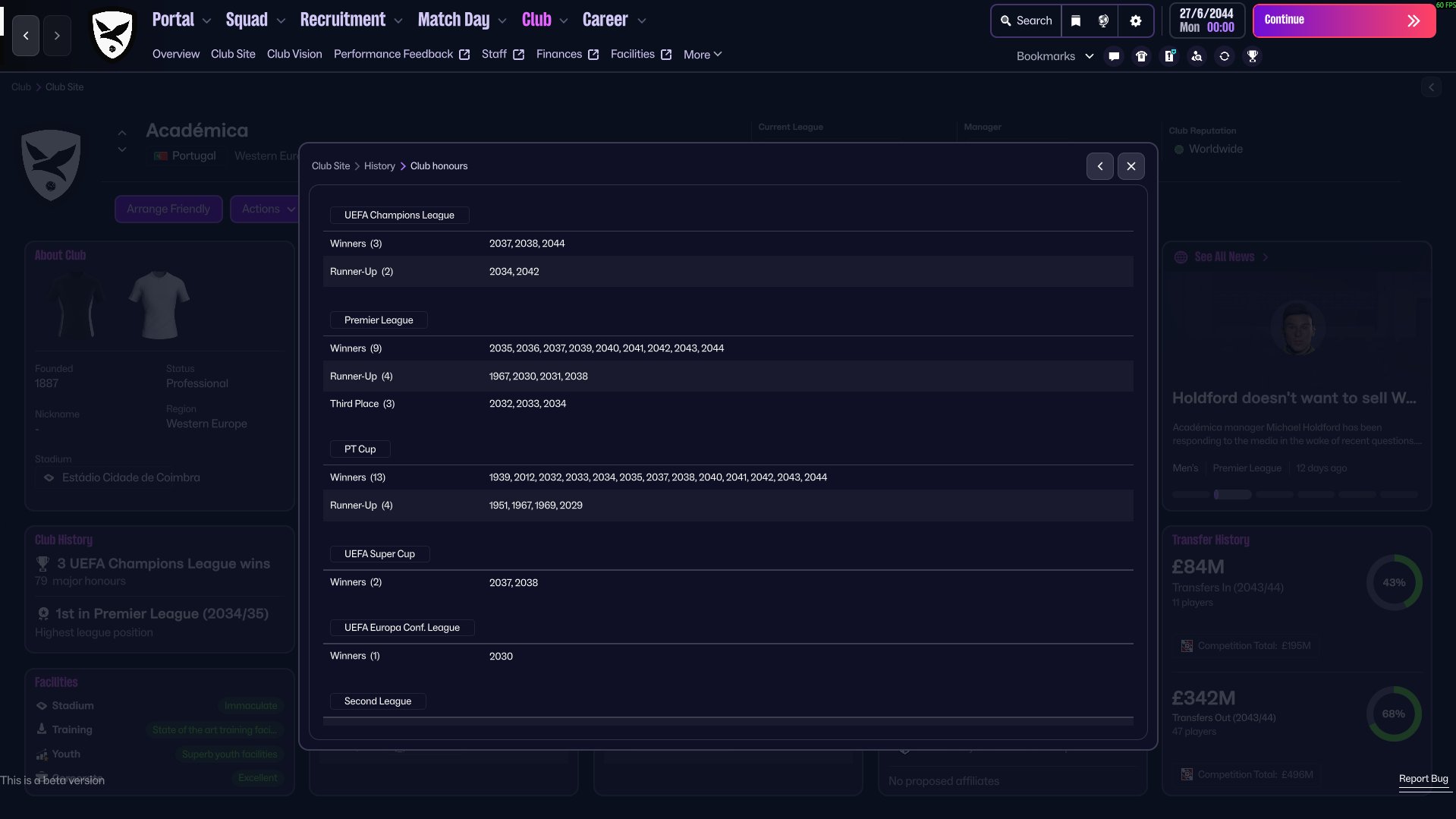This screenshot has width=1456, height=819.
Task: Open the See All News link
Action: (x=1224, y=257)
